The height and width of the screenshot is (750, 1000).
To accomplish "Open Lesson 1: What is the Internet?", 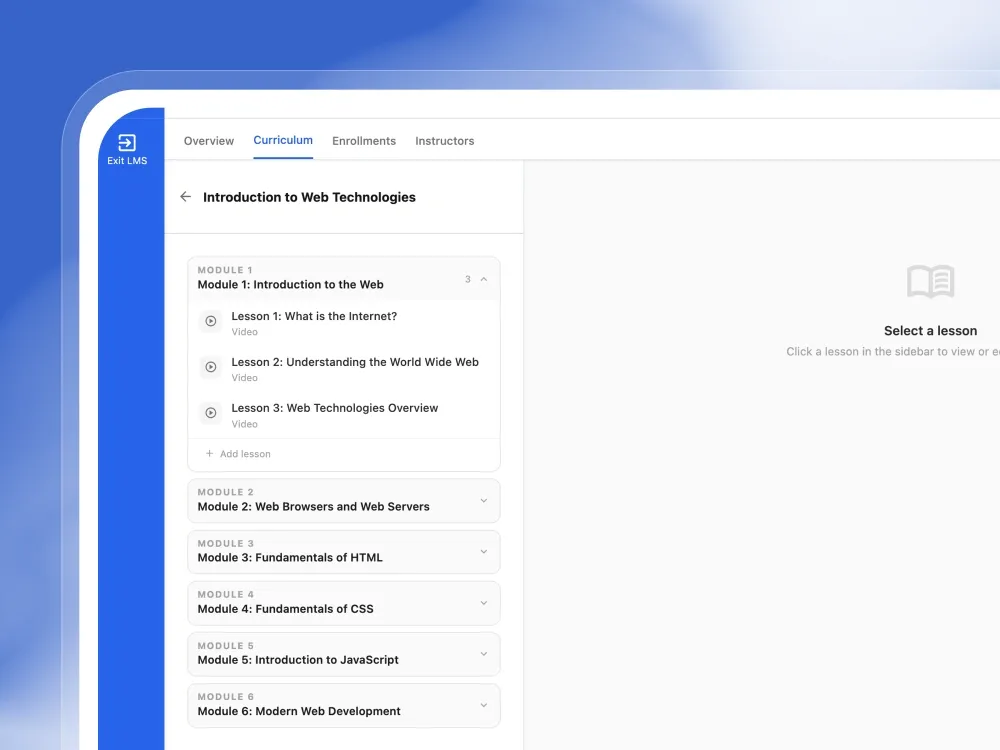I will [314, 316].
